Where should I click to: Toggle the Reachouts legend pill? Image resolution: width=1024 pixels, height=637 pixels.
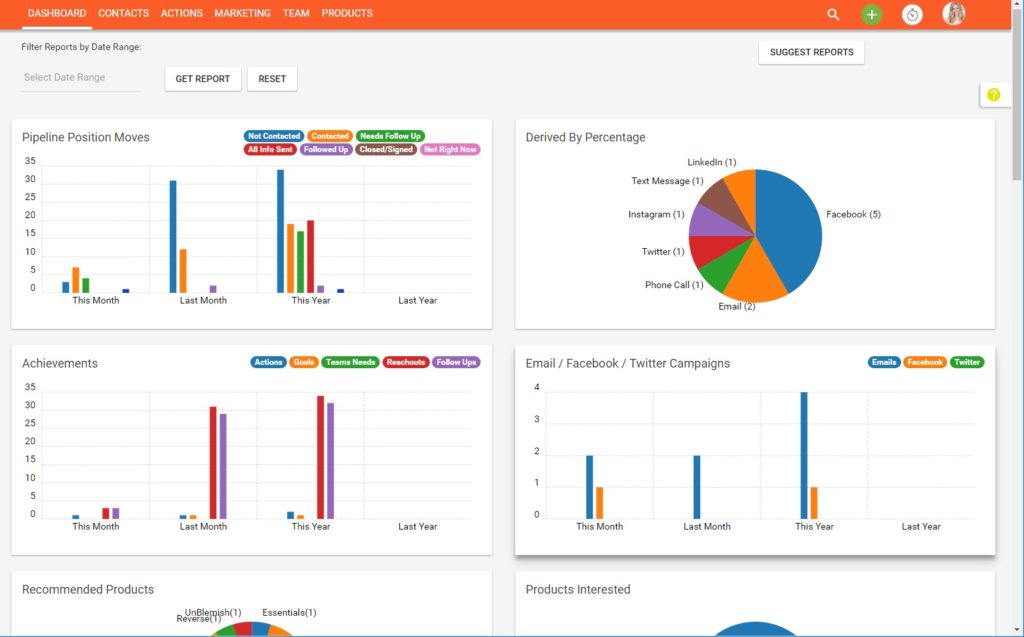click(406, 362)
